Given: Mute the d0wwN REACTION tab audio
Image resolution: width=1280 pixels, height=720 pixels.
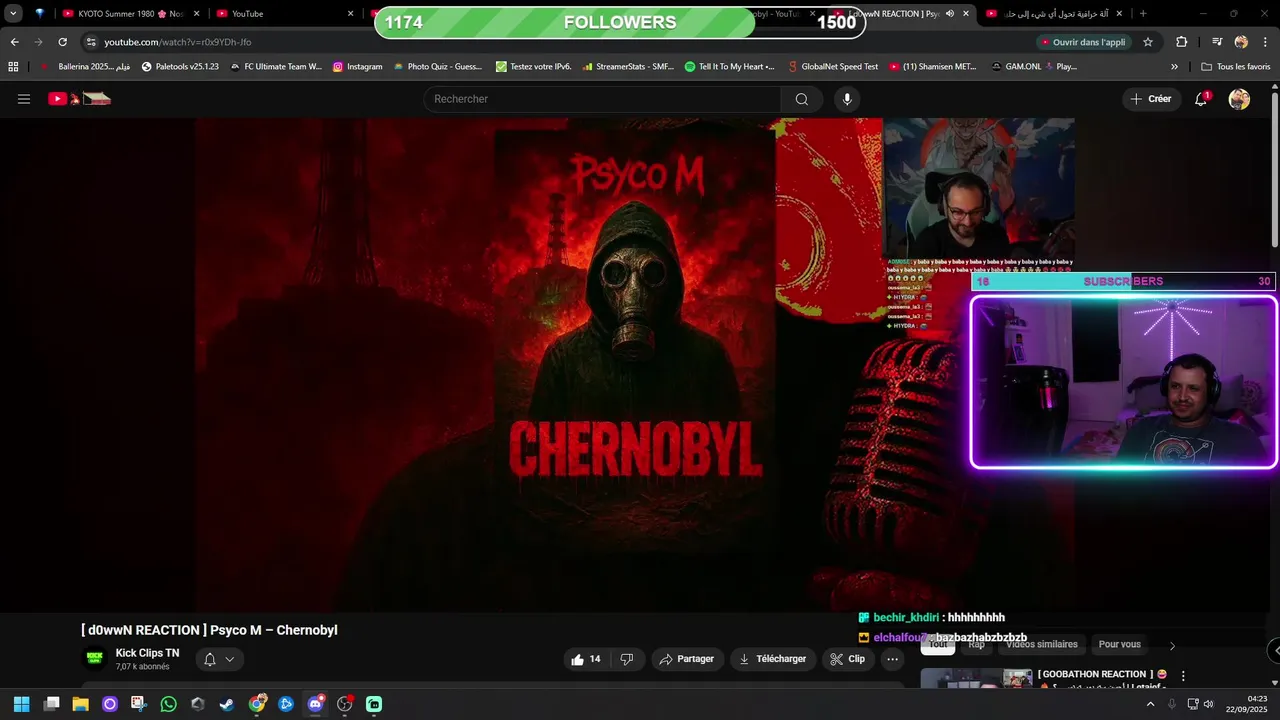Looking at the screenshot, I should [950, 14].
